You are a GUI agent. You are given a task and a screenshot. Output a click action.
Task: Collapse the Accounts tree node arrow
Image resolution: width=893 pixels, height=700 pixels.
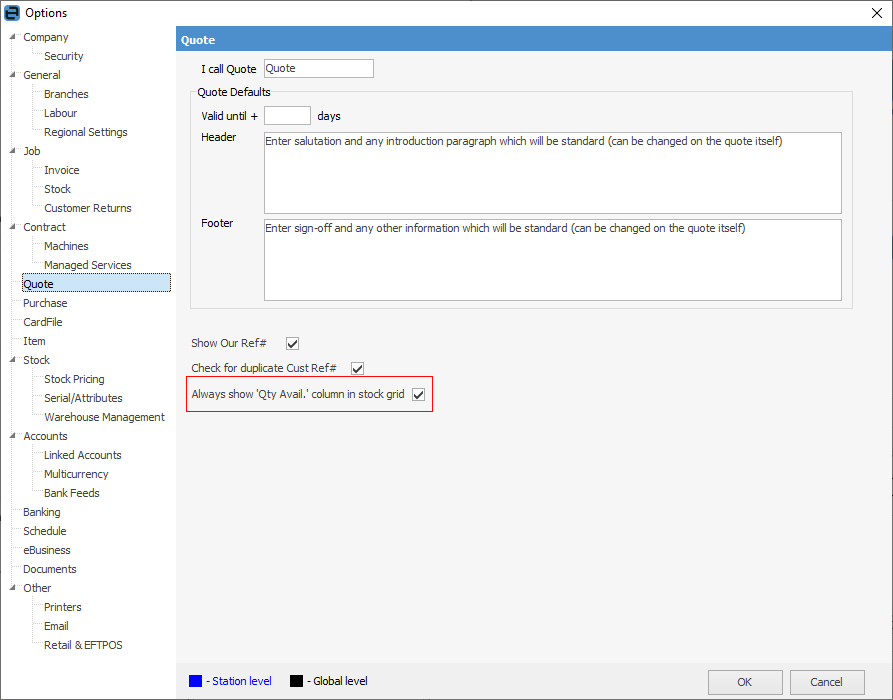tap(13, 437)
